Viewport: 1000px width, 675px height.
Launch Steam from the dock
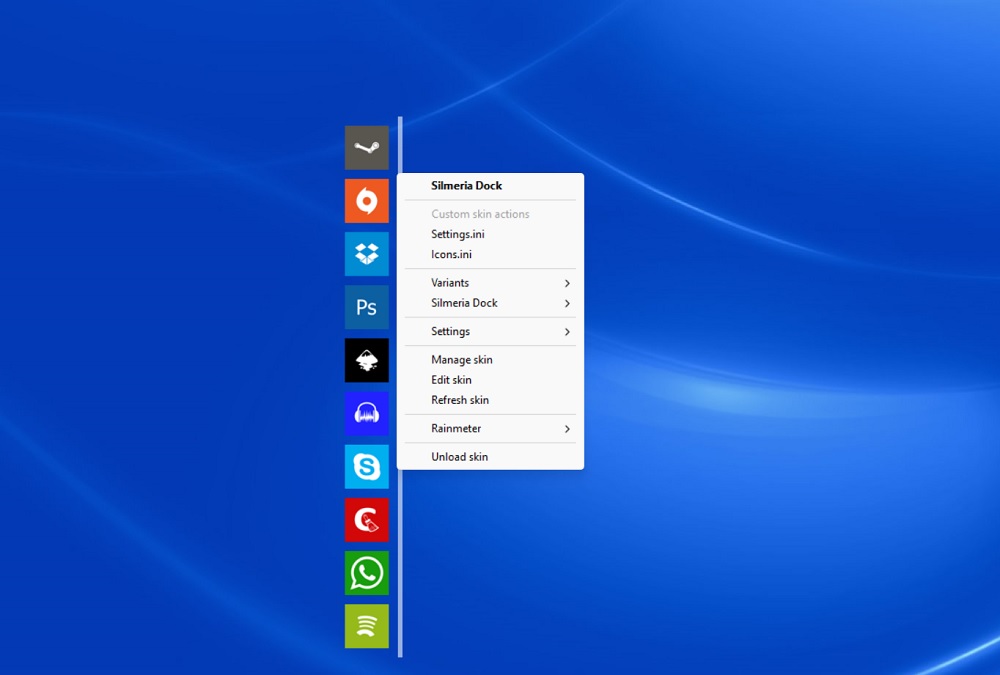pyautogui.click(x=366, y=147)
